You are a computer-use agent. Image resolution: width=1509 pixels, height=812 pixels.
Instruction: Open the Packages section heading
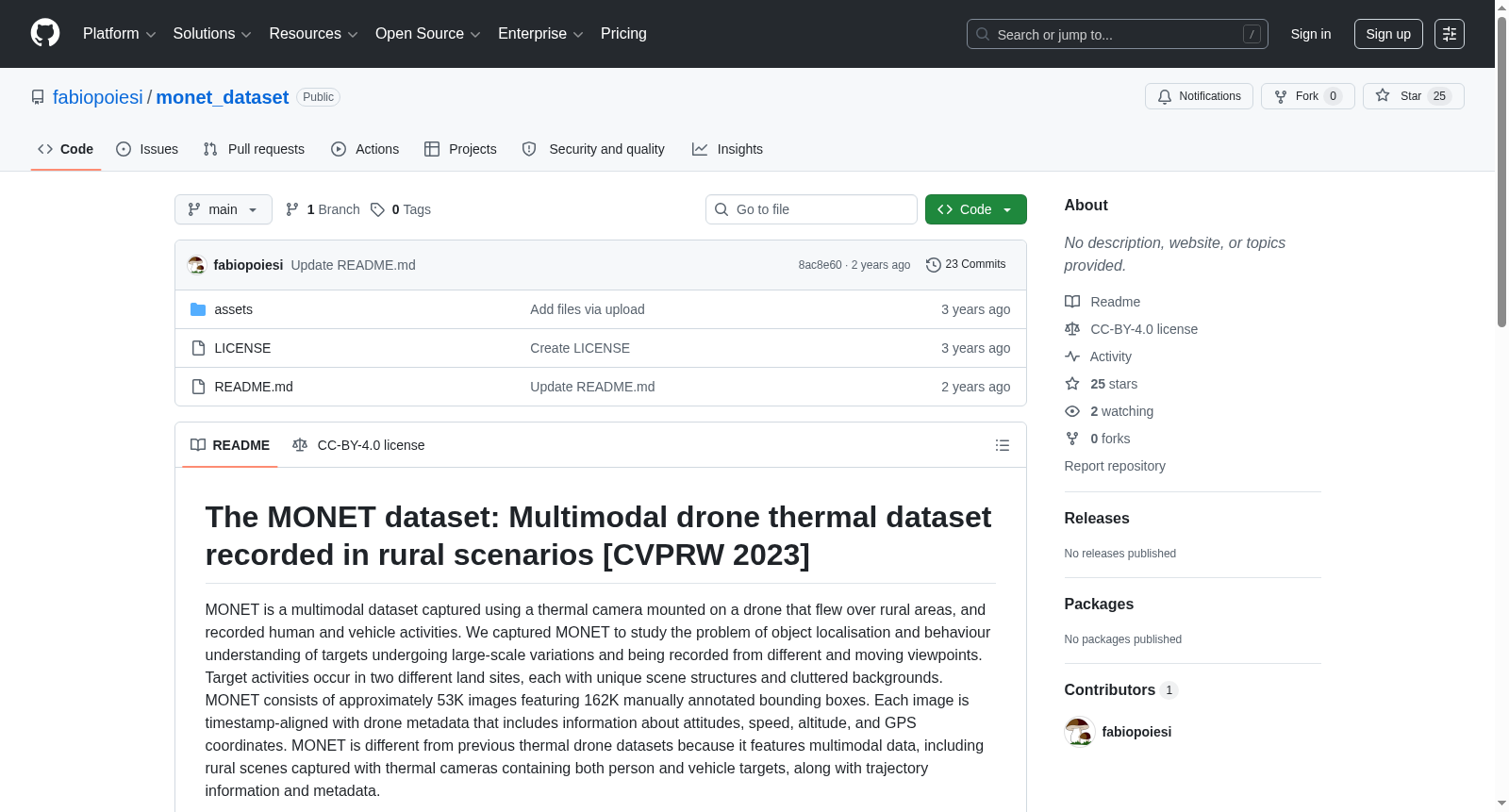[1099, 605]
